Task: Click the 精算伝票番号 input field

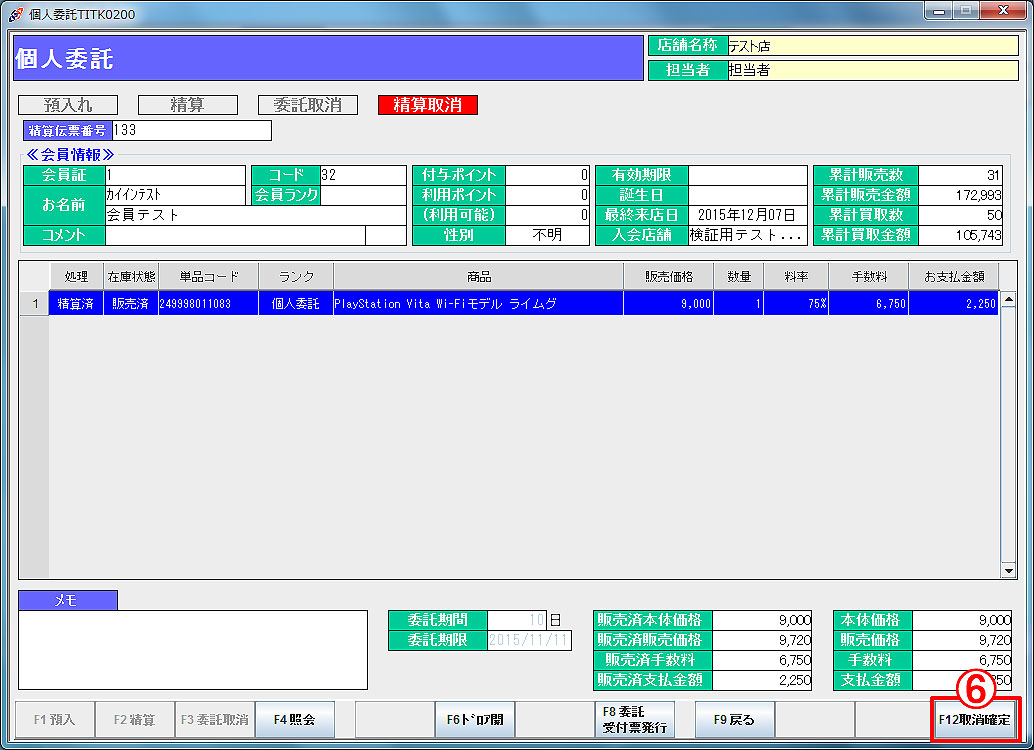Action: 191,130
